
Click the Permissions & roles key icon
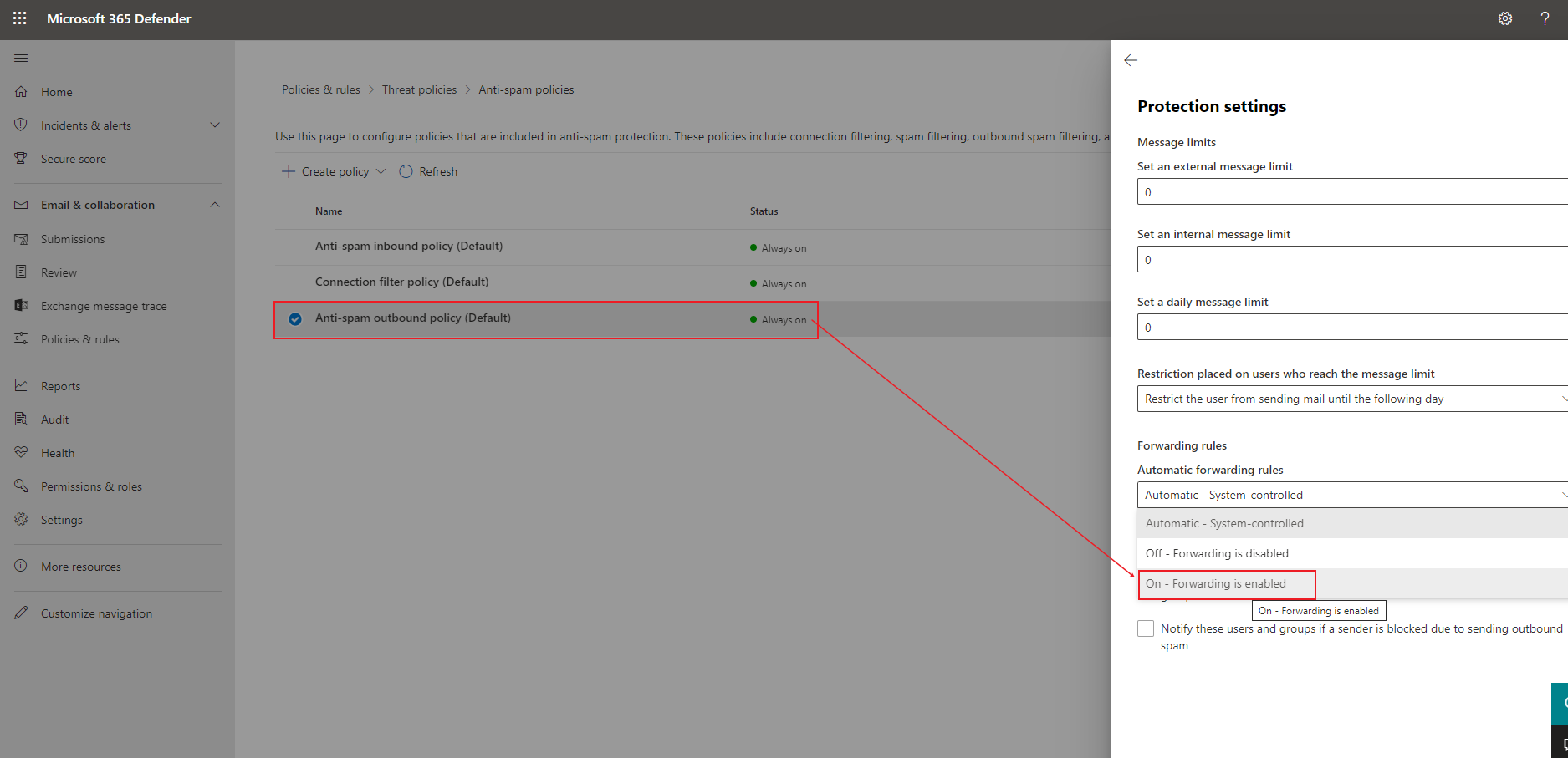(x=21, y=486)
